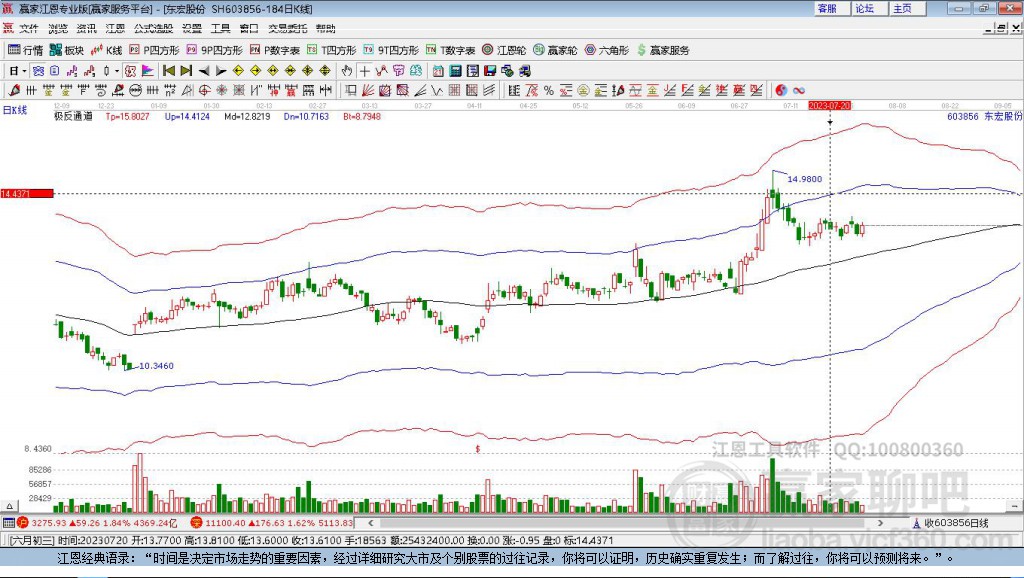Select the percent % drawing tool

pyautogui.click(x=549, y=90)
